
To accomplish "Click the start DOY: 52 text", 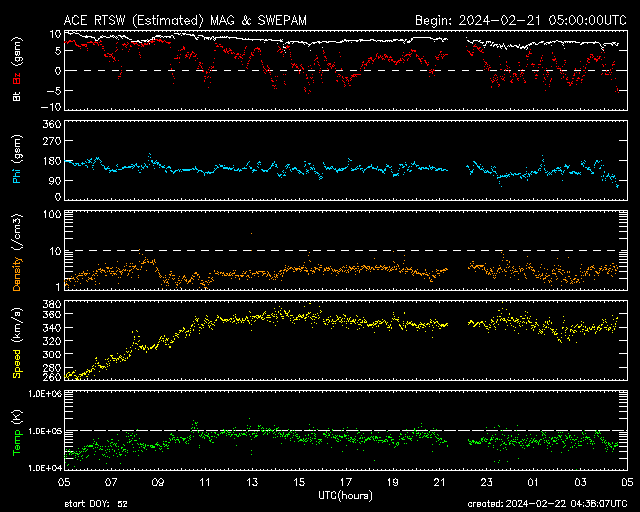I will pos(98,504).
